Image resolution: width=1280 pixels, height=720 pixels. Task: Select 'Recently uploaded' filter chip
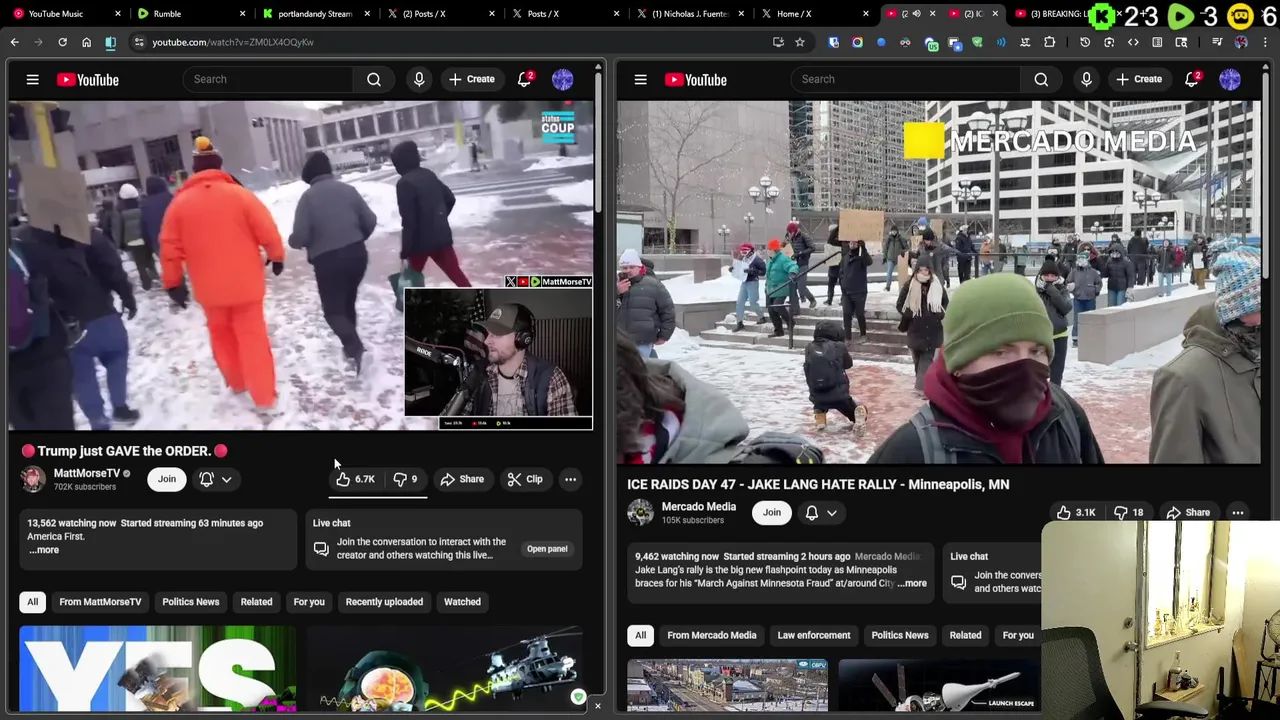384,602
